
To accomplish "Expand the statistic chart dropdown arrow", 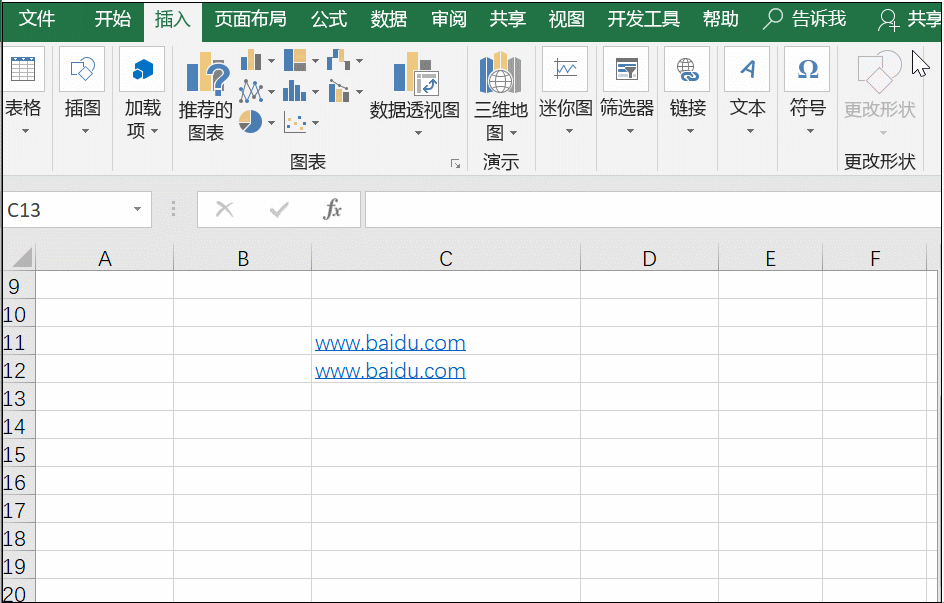I will pyautogui.click(x=315, y=92).
